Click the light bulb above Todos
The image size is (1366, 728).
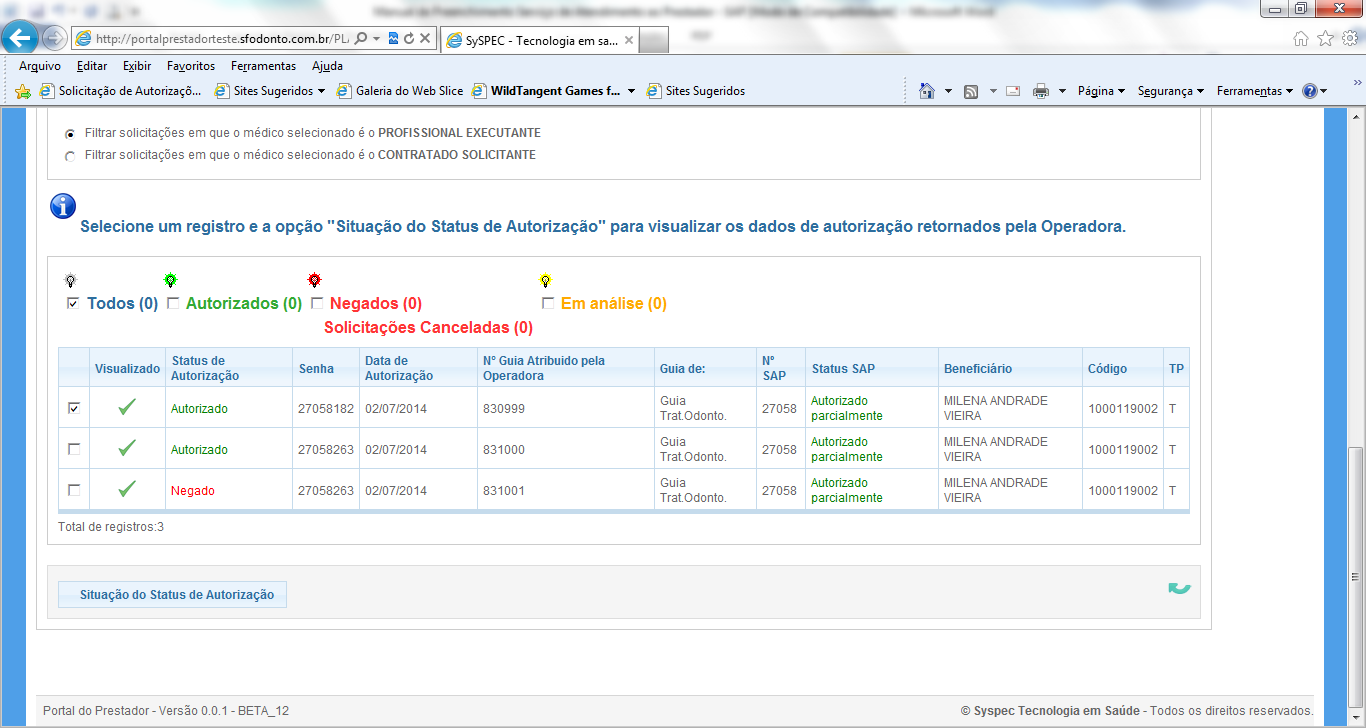click(71, 281)
